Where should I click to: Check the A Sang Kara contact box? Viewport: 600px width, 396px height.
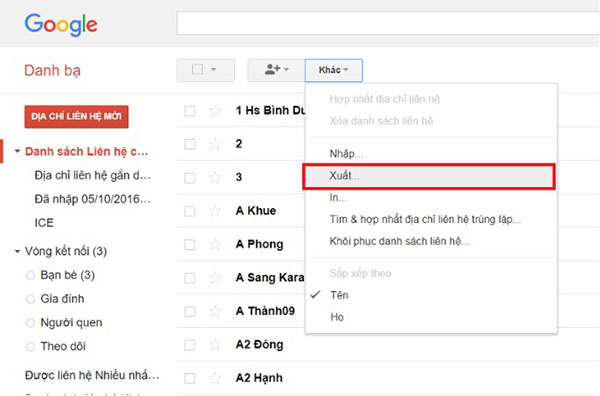tap(190, 278)
